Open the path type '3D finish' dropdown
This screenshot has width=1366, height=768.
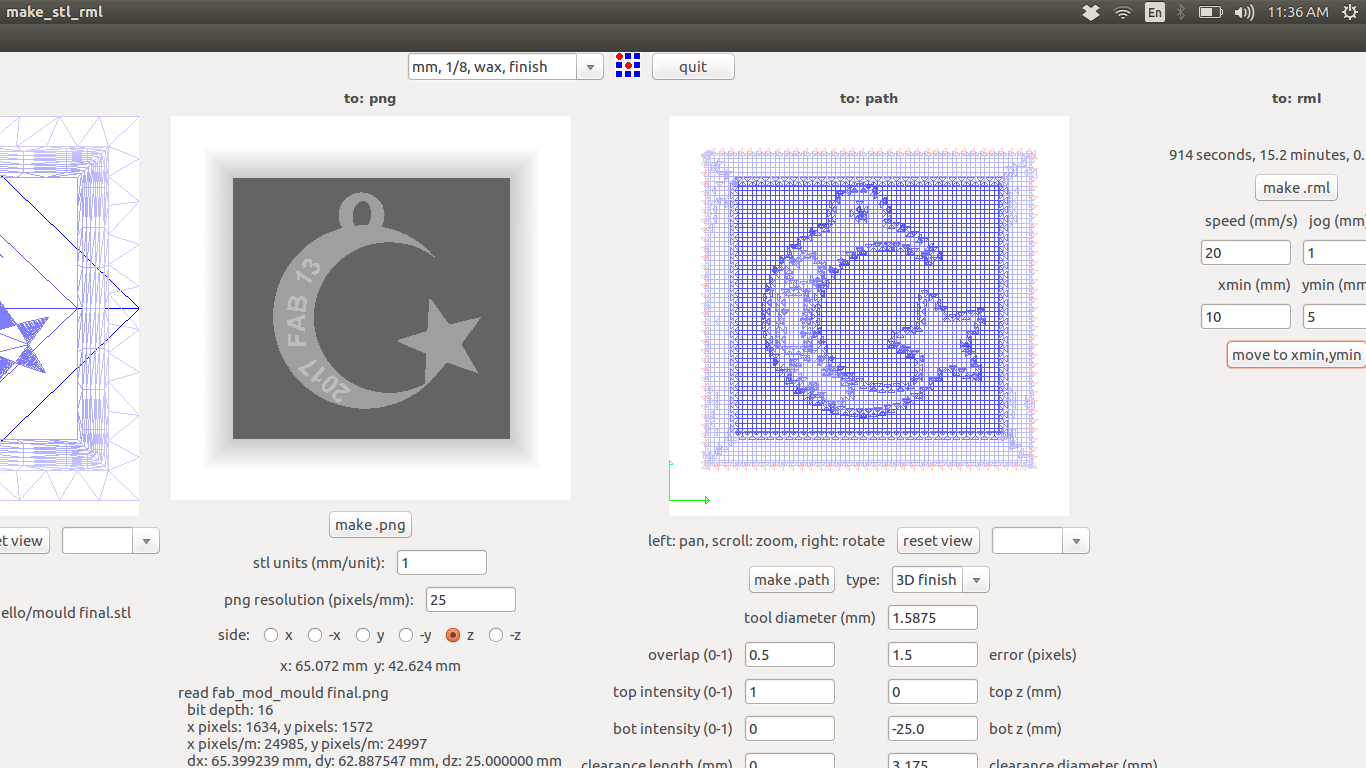pyautogui.click(x=975, y=580)
